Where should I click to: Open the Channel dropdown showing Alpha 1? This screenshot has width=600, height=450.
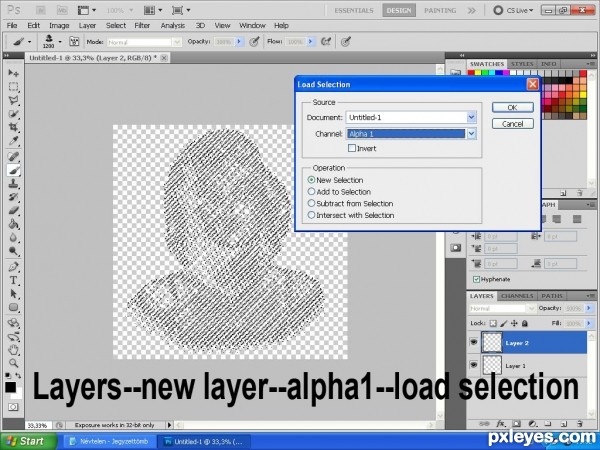point(471,134)
